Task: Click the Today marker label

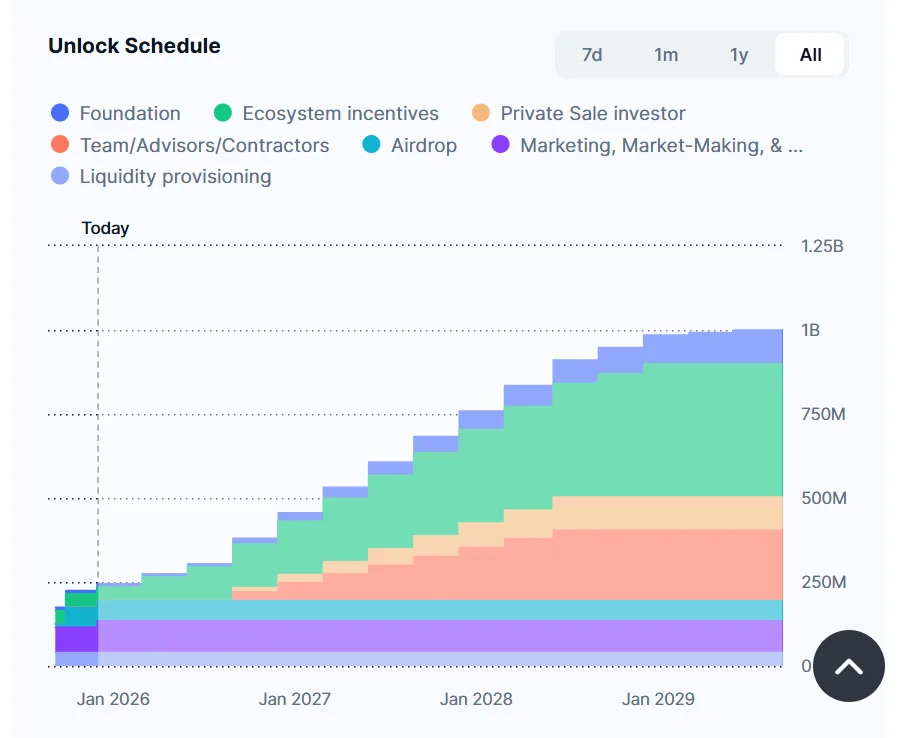Action: (105, 228)
